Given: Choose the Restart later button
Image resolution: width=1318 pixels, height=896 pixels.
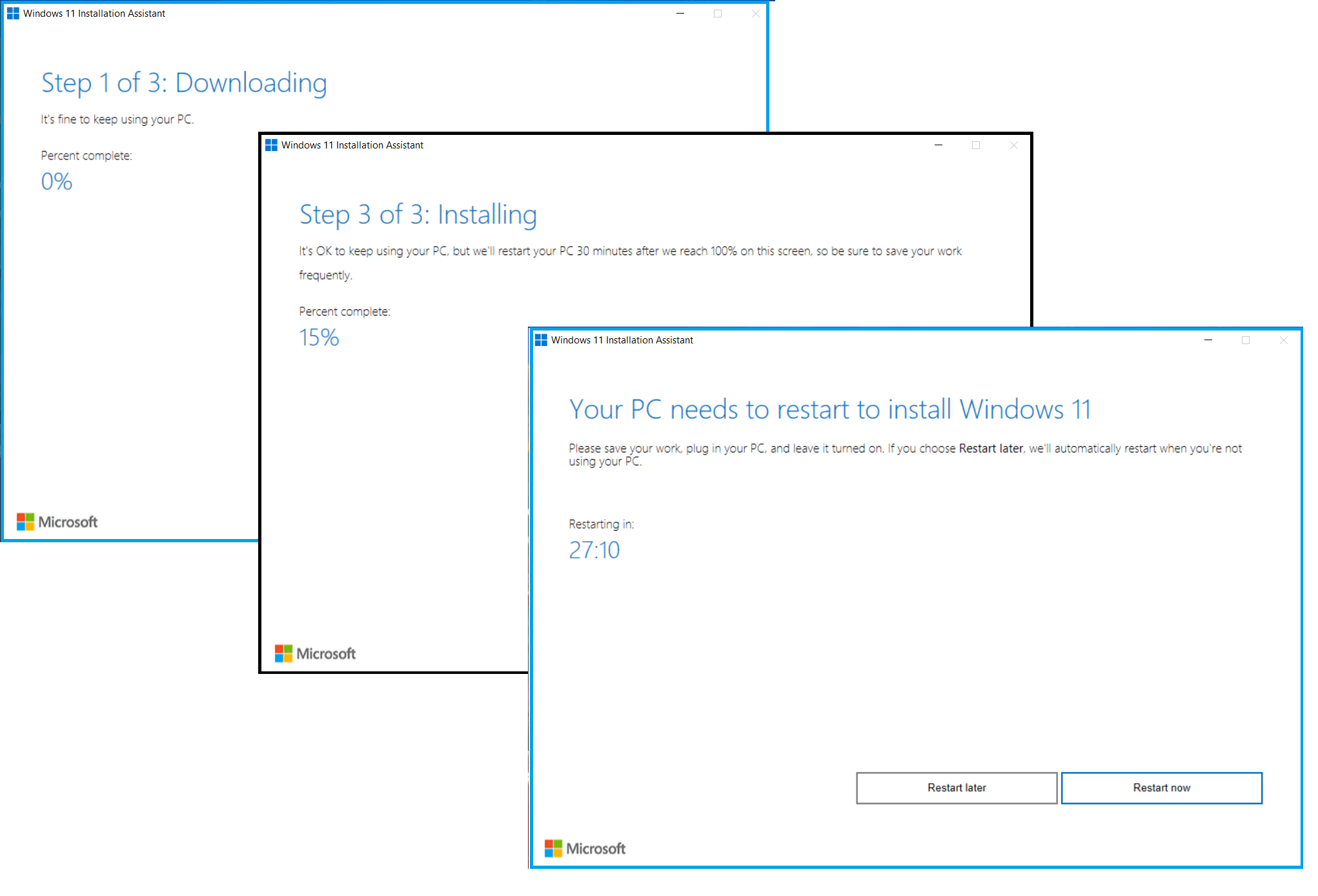Looking at the screenshot, I should tap(957, 788).
